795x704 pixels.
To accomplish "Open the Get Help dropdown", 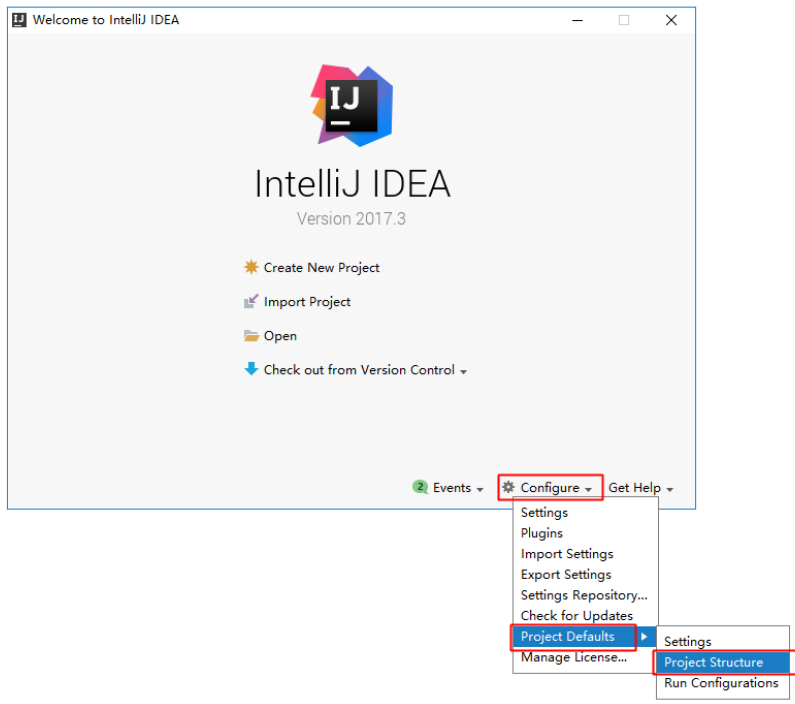I will point(640,488).
